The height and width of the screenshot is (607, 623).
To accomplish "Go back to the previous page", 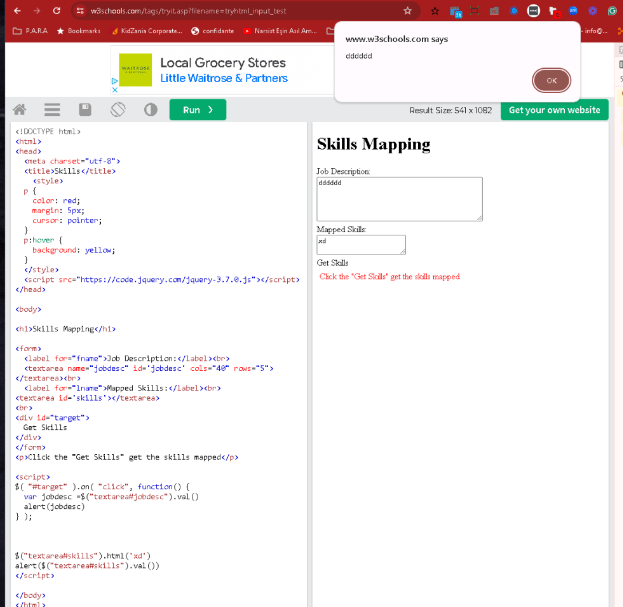I will (17, 11).
